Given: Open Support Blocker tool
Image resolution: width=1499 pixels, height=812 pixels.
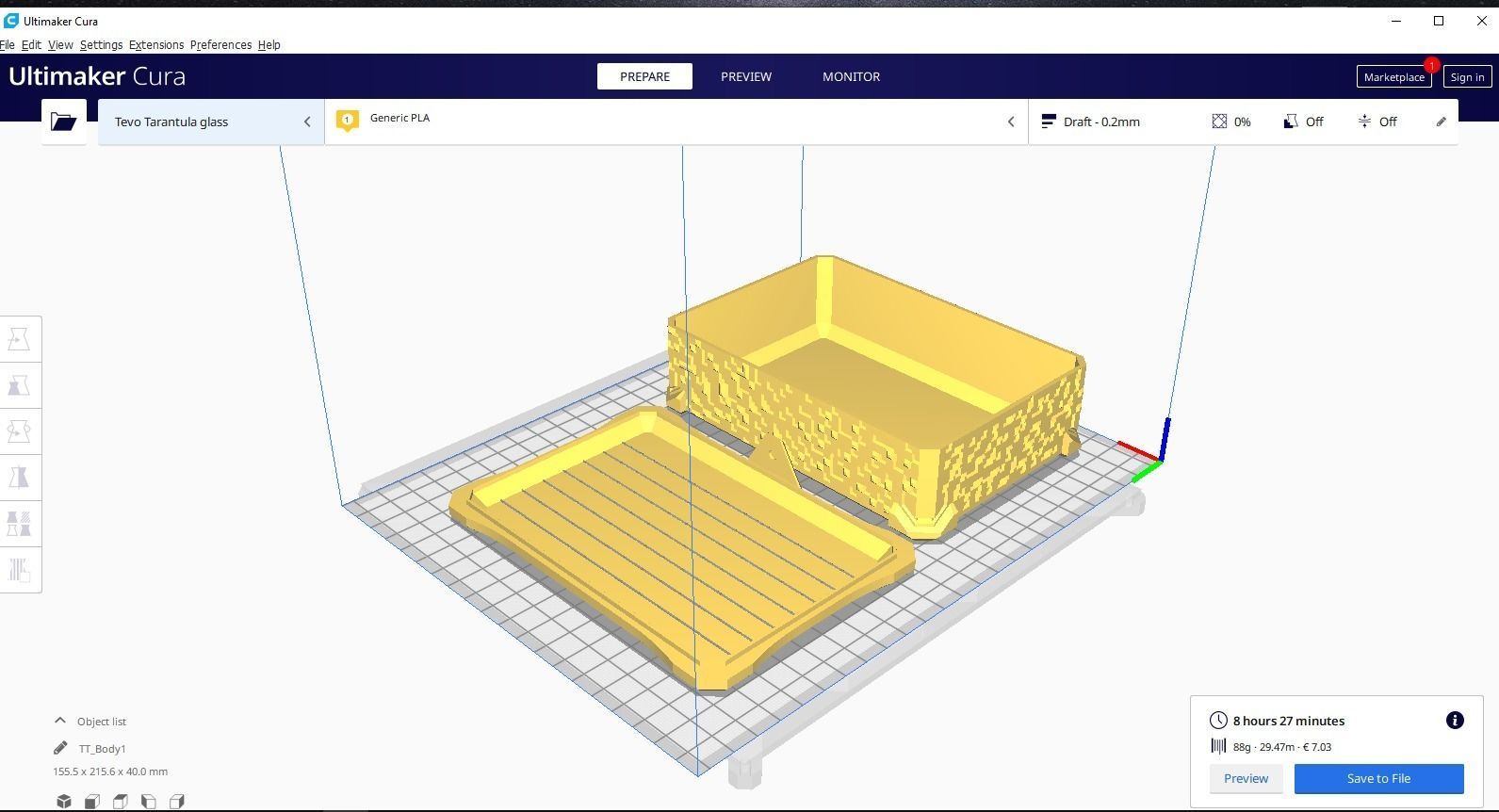Looking at the screenshot, I should [19, 570].
